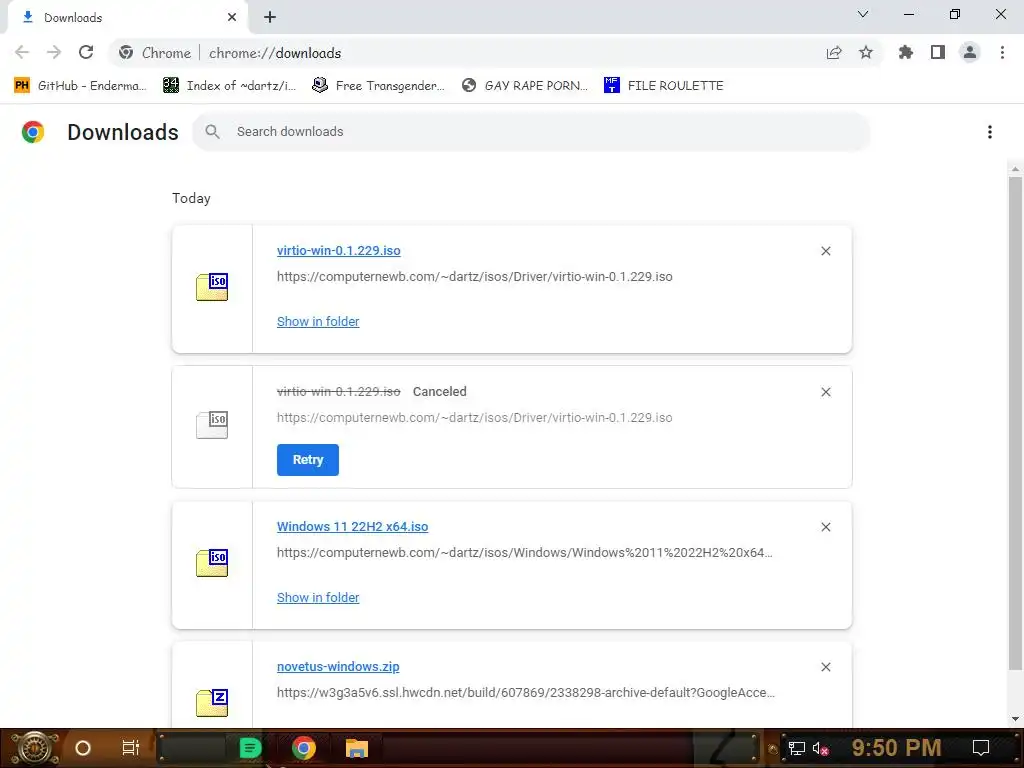Image resolution: width=1024 pixels, height=768 pixels.
Task: Open the Start menu gear button
Action: [x=35, y=748]
